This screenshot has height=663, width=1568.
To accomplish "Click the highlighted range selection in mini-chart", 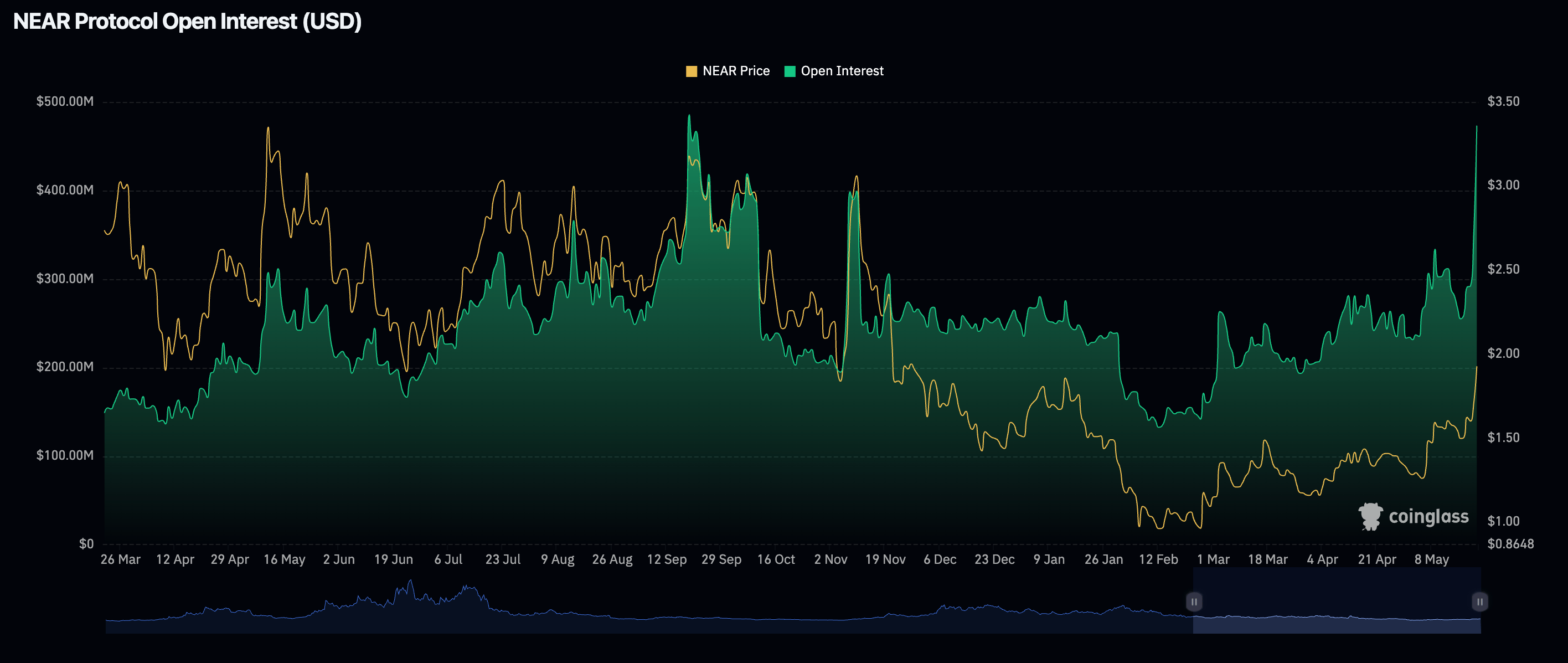I will click(1337, 600).
